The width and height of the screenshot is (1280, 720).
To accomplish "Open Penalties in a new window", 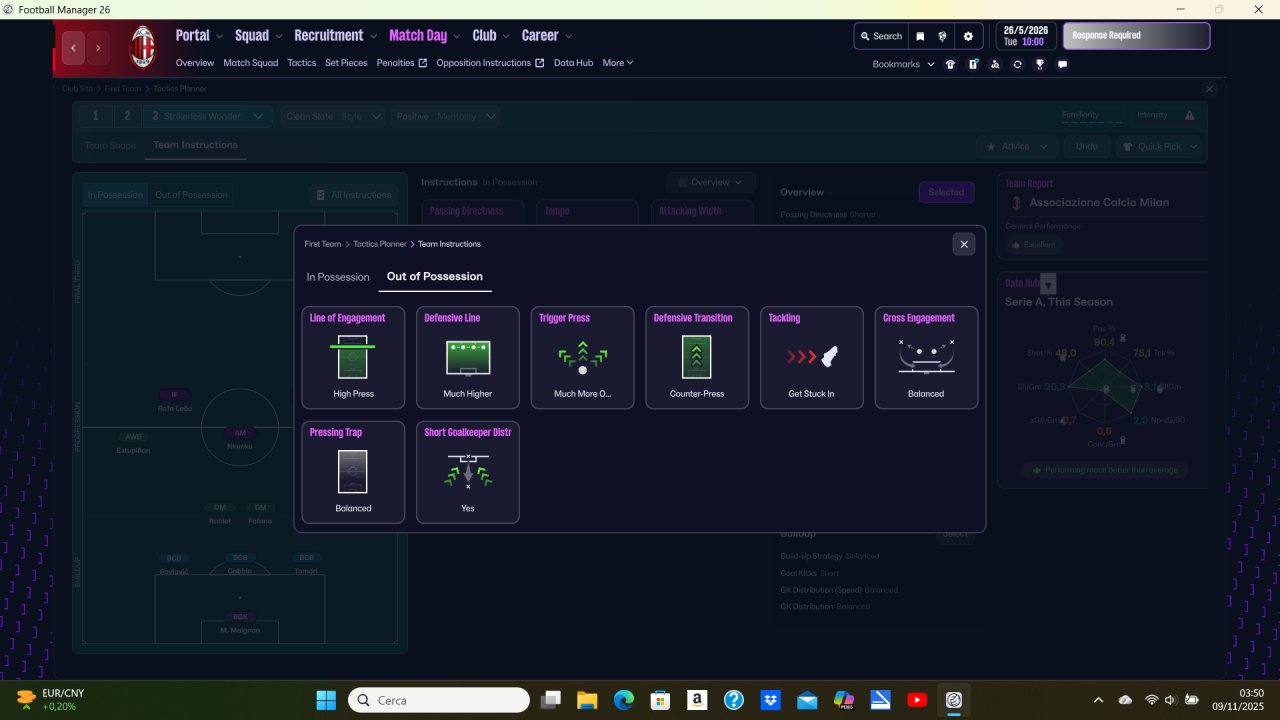I will pyautogui.click(x=402, y=63).
